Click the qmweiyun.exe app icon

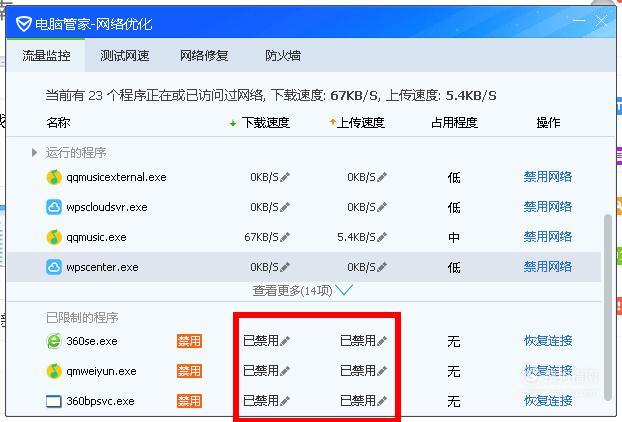[x=54, y=371]
